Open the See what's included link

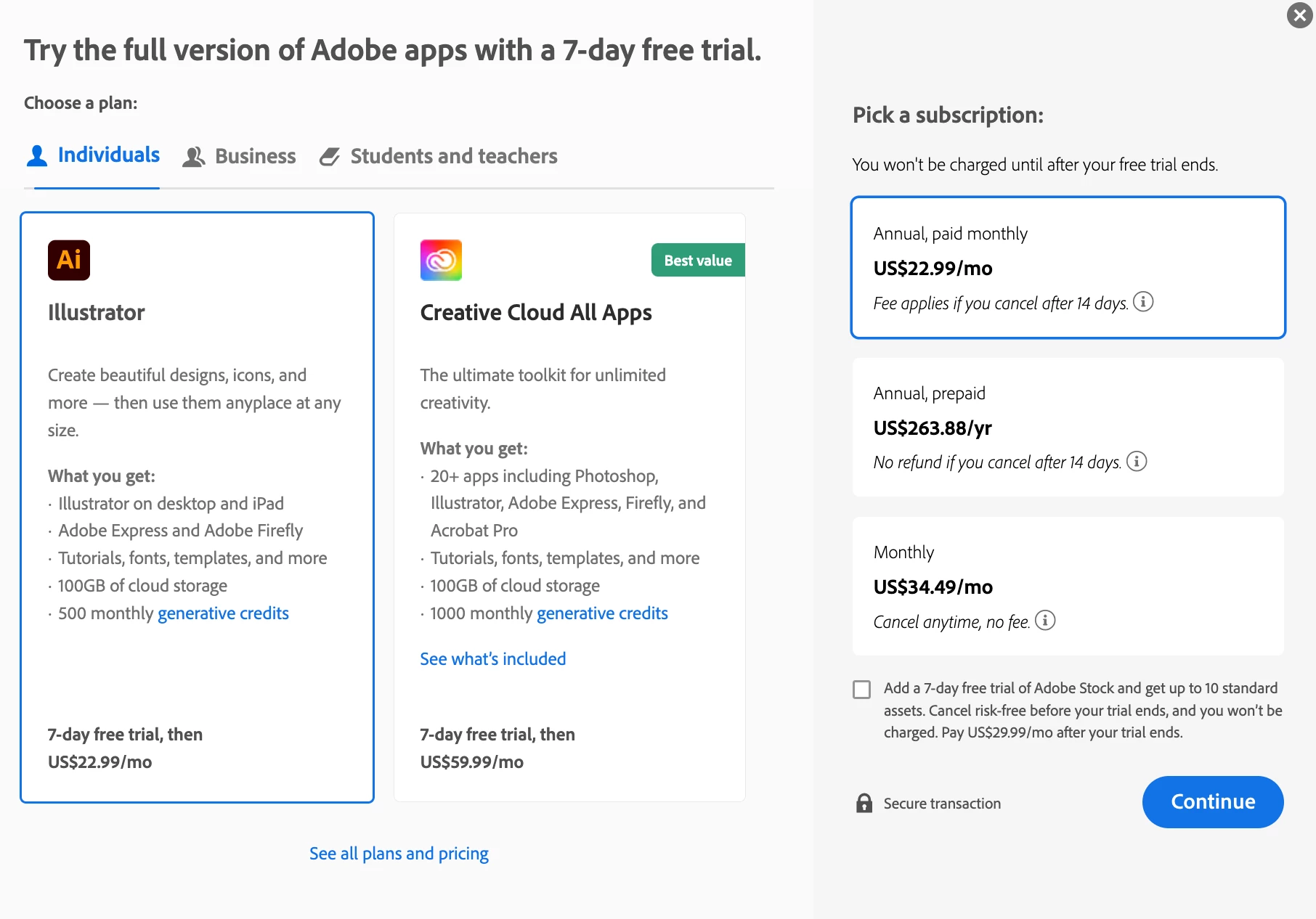pos(492,659)
